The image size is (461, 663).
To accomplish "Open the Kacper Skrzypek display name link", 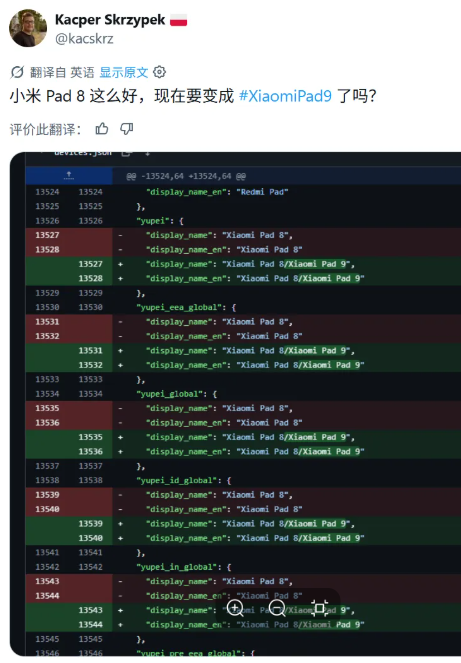I will point(110,20).
